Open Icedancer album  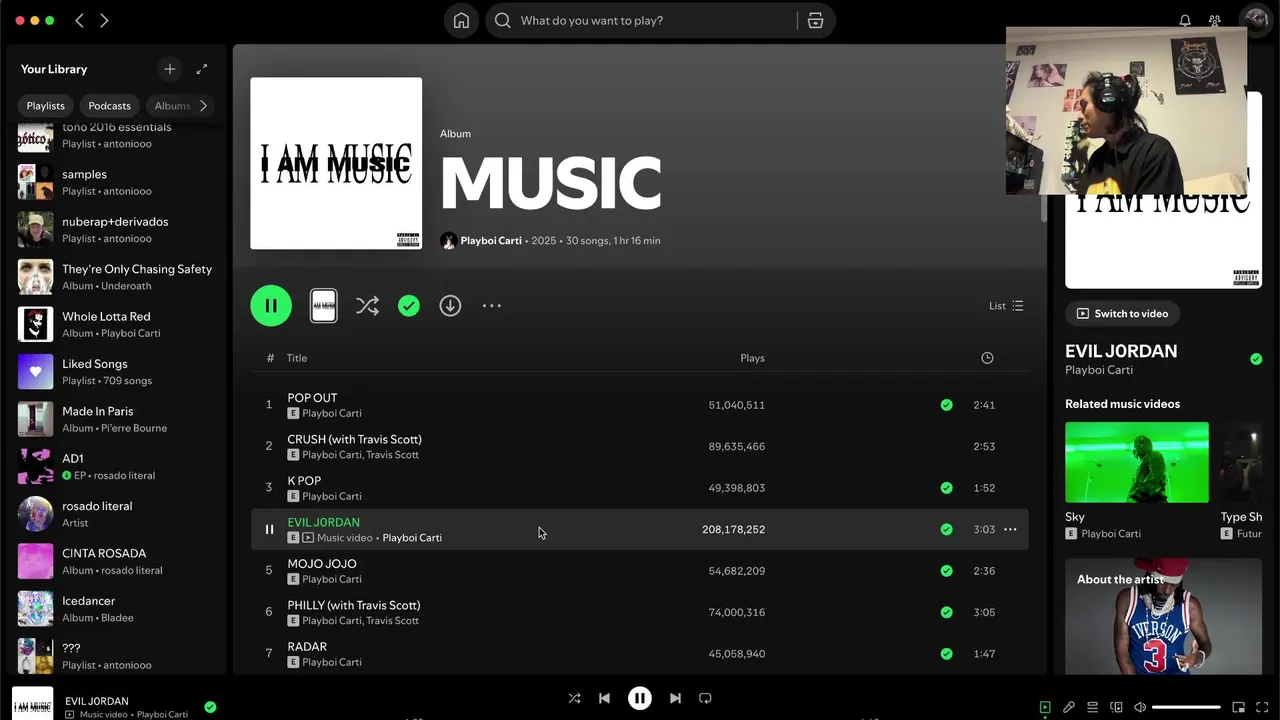[x=116, y=609]
